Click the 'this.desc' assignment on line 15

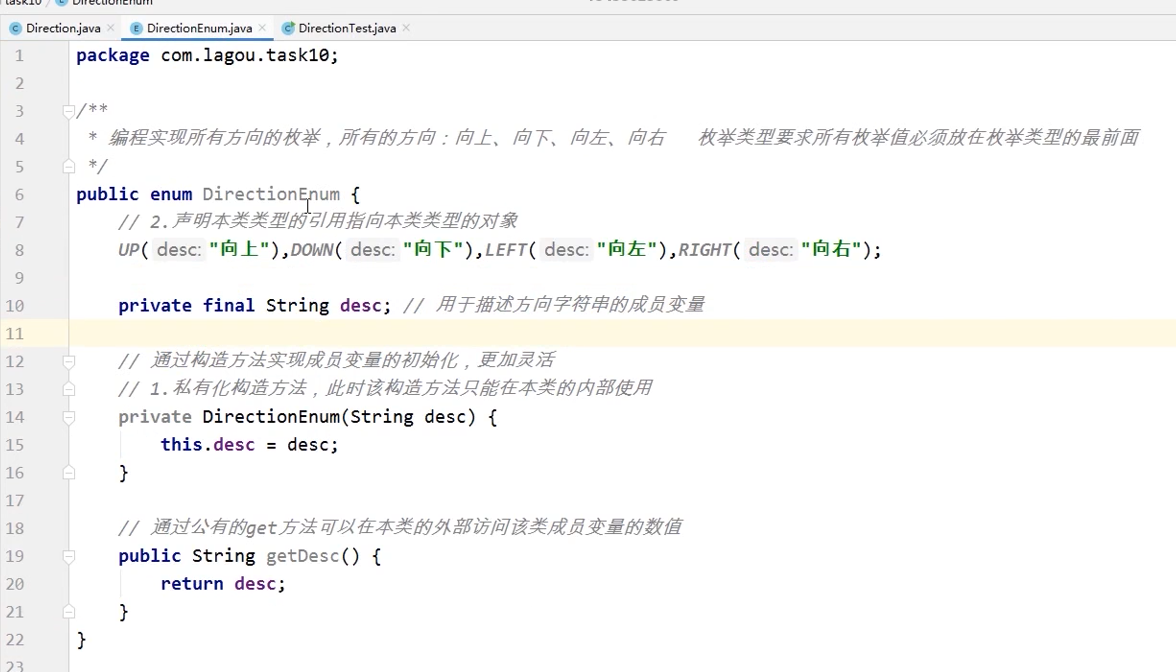click(x=249, y=445)
